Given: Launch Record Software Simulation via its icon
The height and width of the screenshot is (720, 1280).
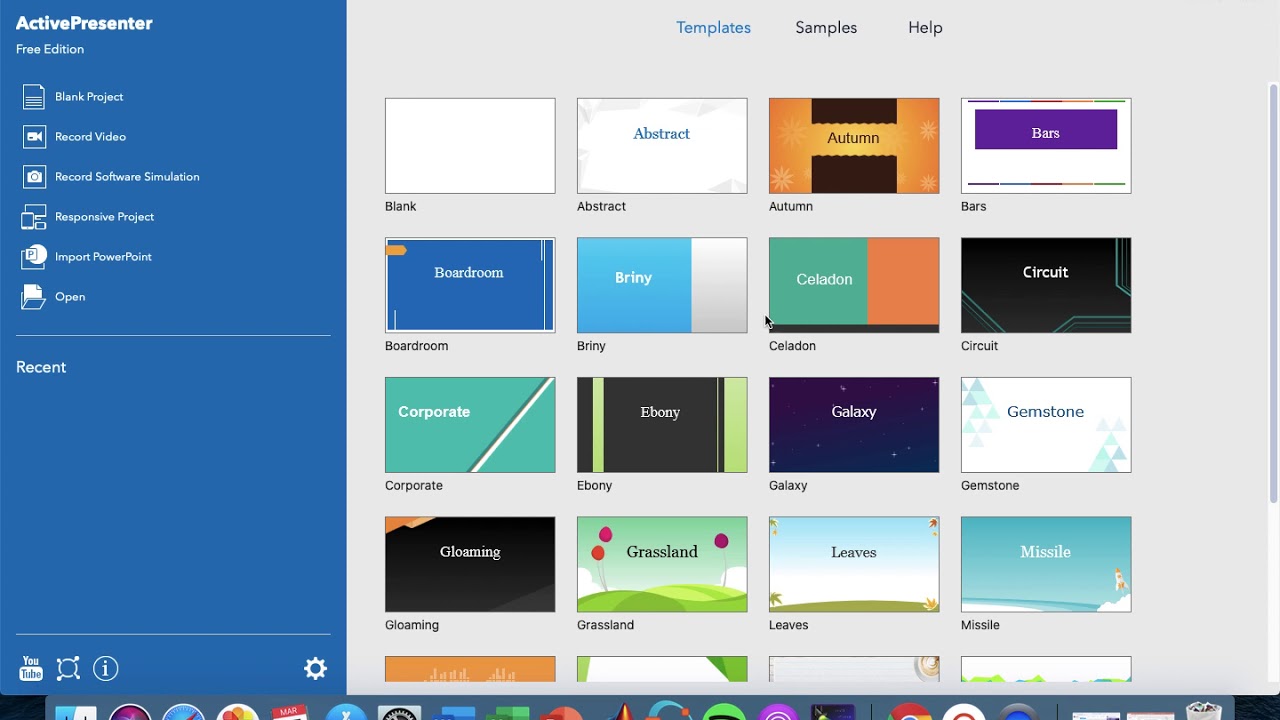Looking at the screenshot, I should click(34, 177).
